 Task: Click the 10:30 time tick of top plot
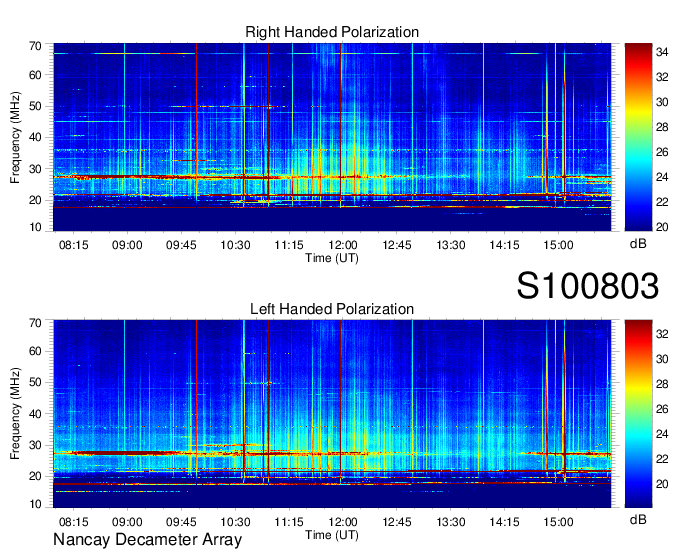235,245
